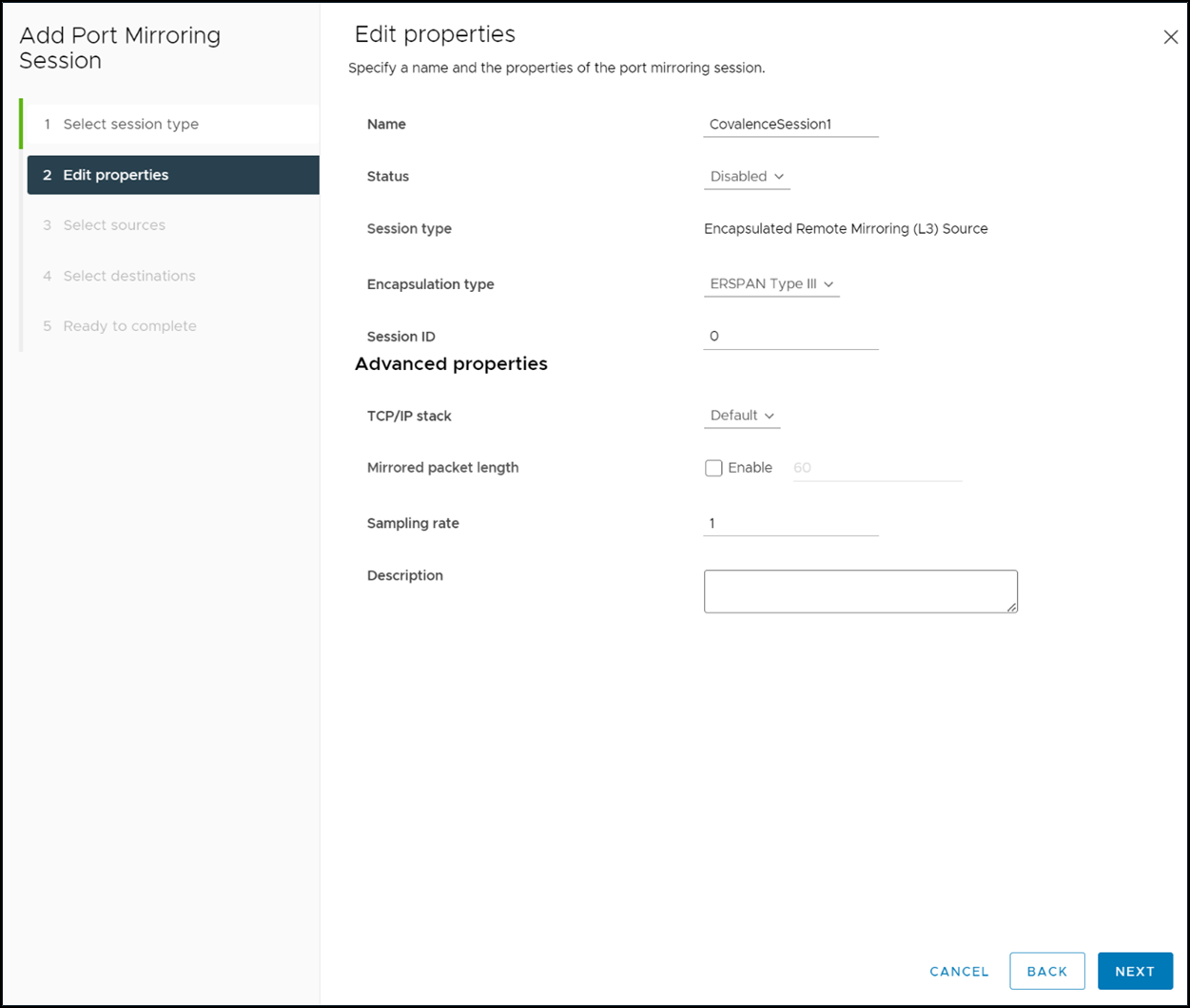Viewport: 1190px width, 1008px height.
Task: Click the 'Mirrored packet length' label
Action: (x=442, y=468)
